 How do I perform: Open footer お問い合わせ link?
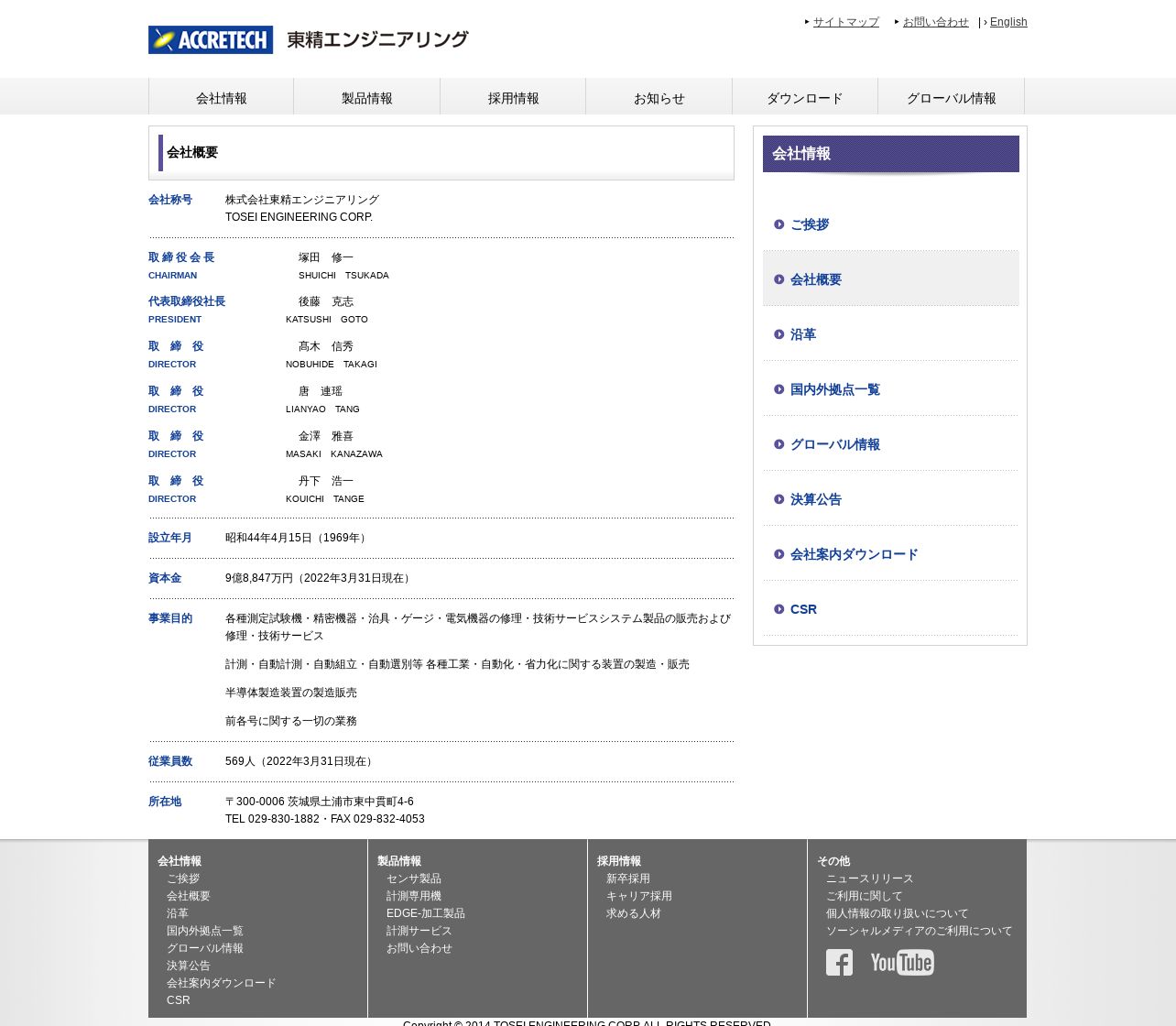click(x=419, y=948)
